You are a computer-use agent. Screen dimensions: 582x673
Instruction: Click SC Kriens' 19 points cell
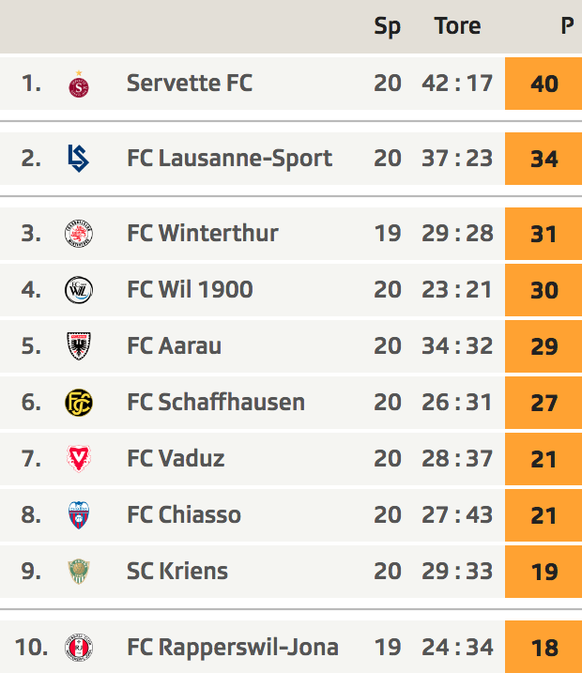pyautogui.click(x=543, y=571)
